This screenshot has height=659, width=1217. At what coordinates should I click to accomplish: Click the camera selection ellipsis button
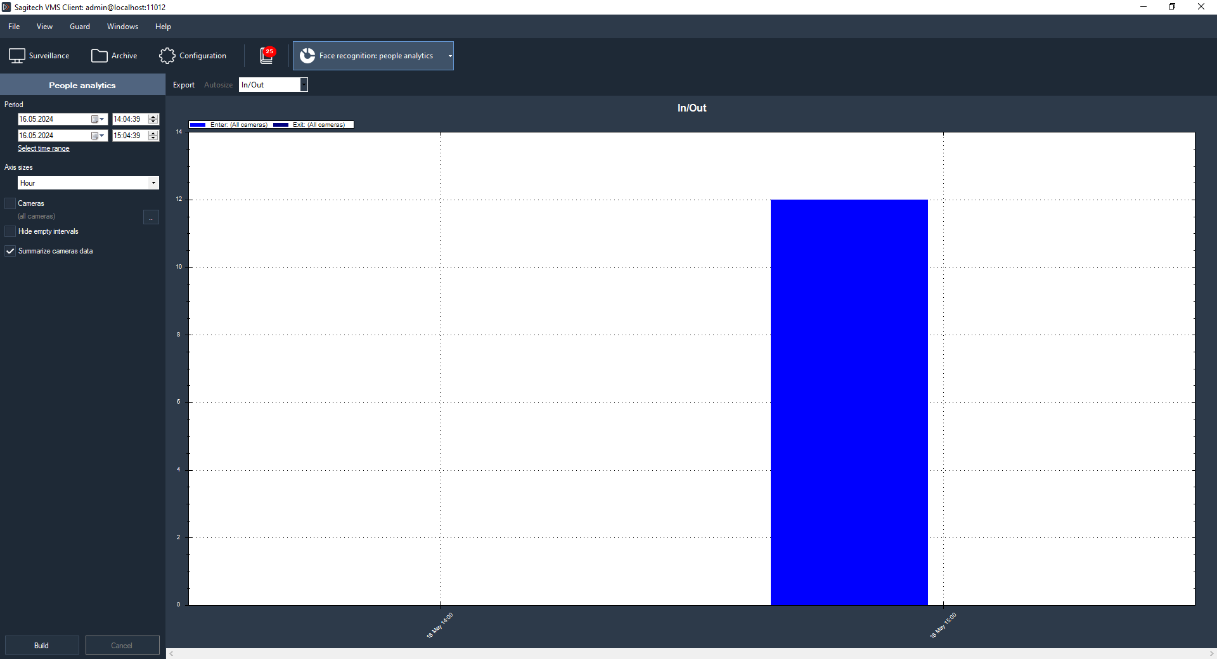150,217
